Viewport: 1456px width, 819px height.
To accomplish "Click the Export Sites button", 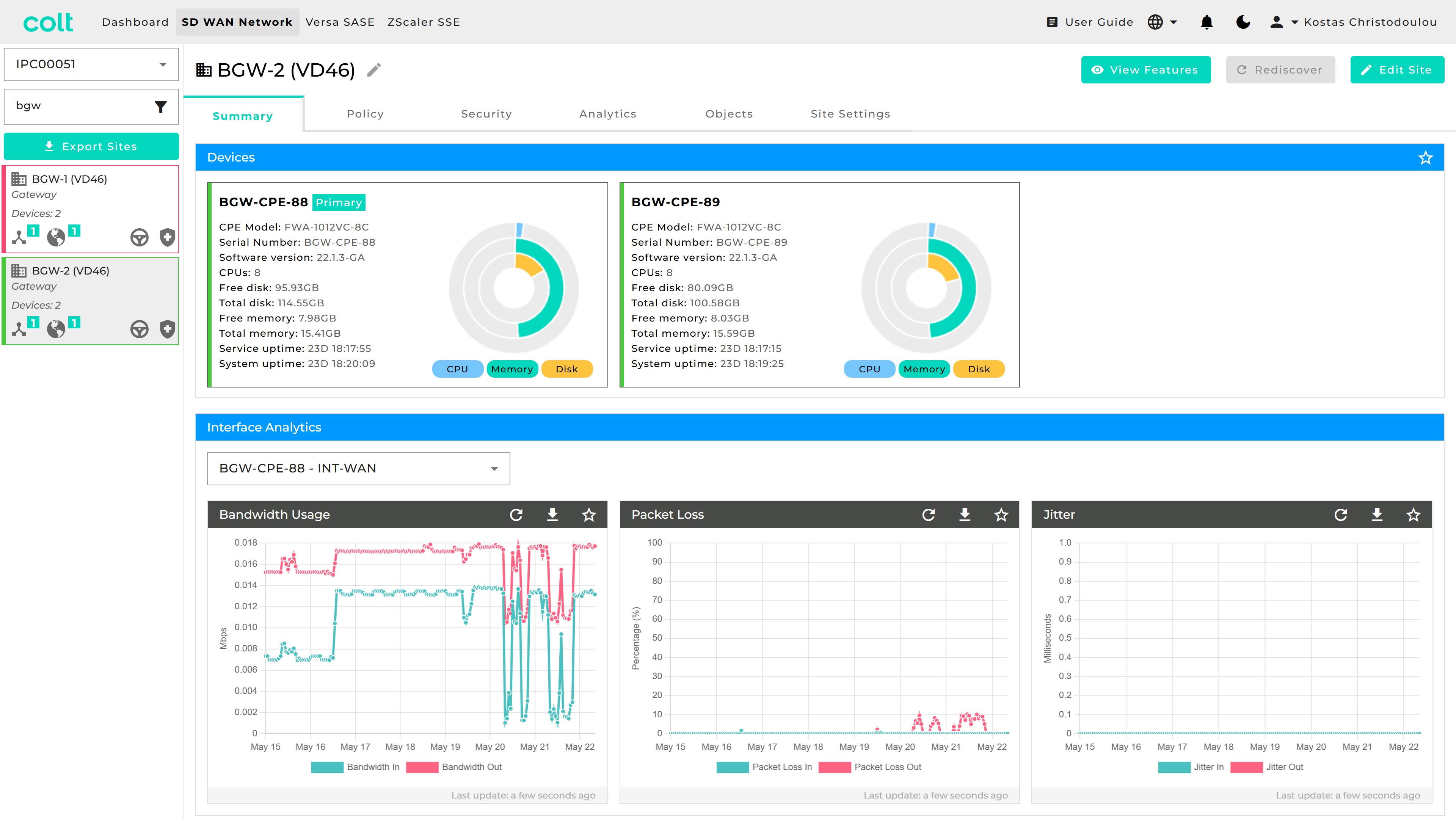I will tap(91, 146).
